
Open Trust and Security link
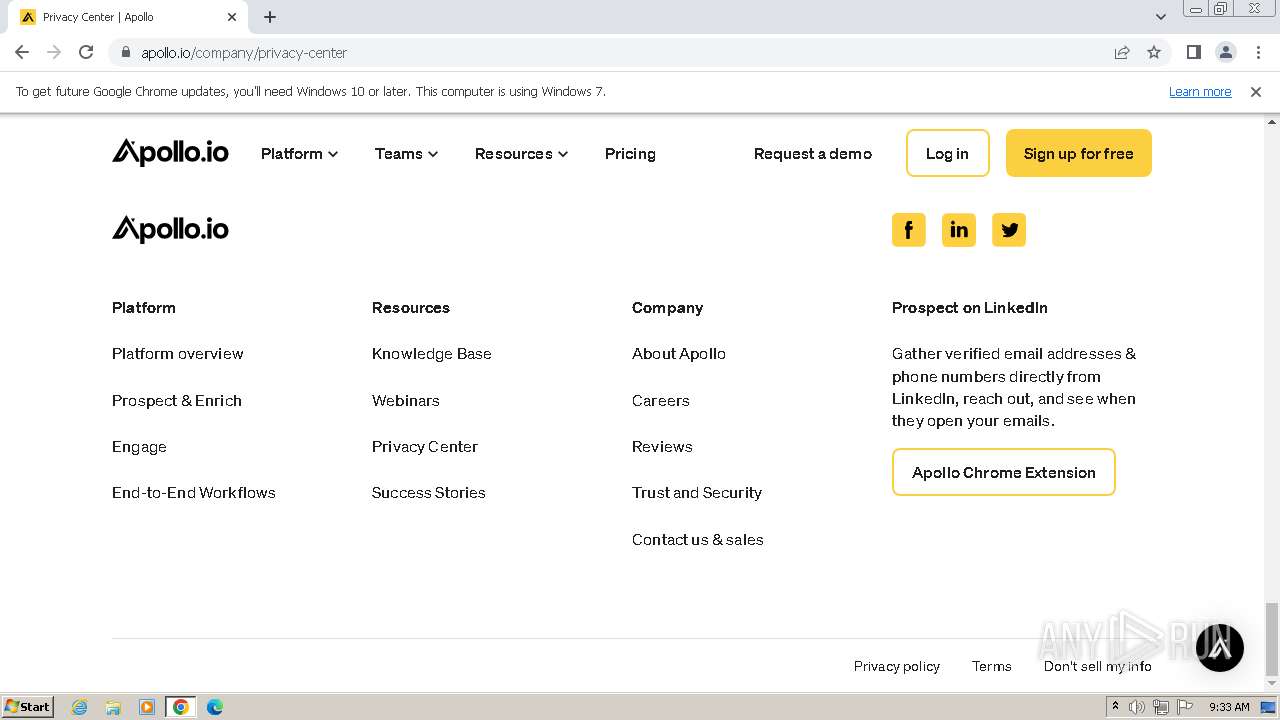pyautogui.click(x=696, y=492)
